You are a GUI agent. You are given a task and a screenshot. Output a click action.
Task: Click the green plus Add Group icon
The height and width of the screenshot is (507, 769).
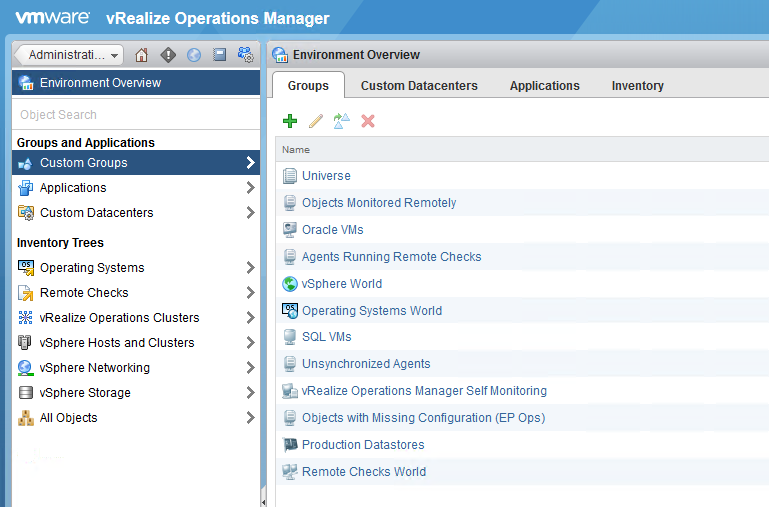(290, 121)
